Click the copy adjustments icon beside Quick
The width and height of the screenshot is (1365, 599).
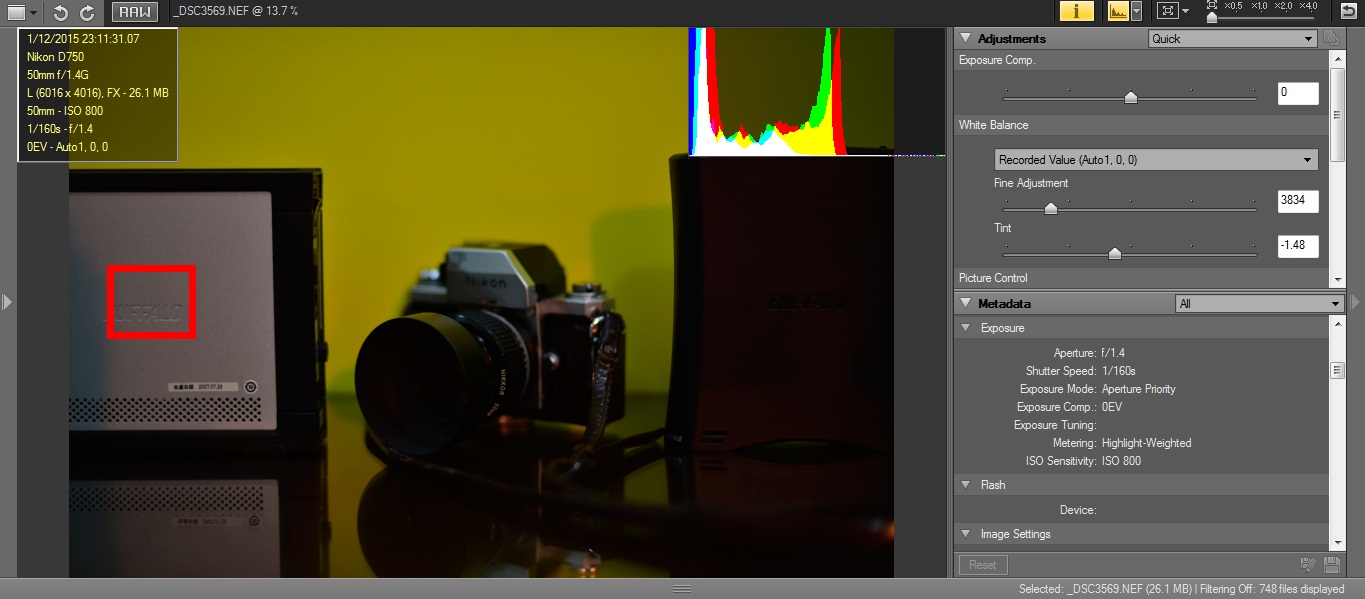click(1330, 38)
